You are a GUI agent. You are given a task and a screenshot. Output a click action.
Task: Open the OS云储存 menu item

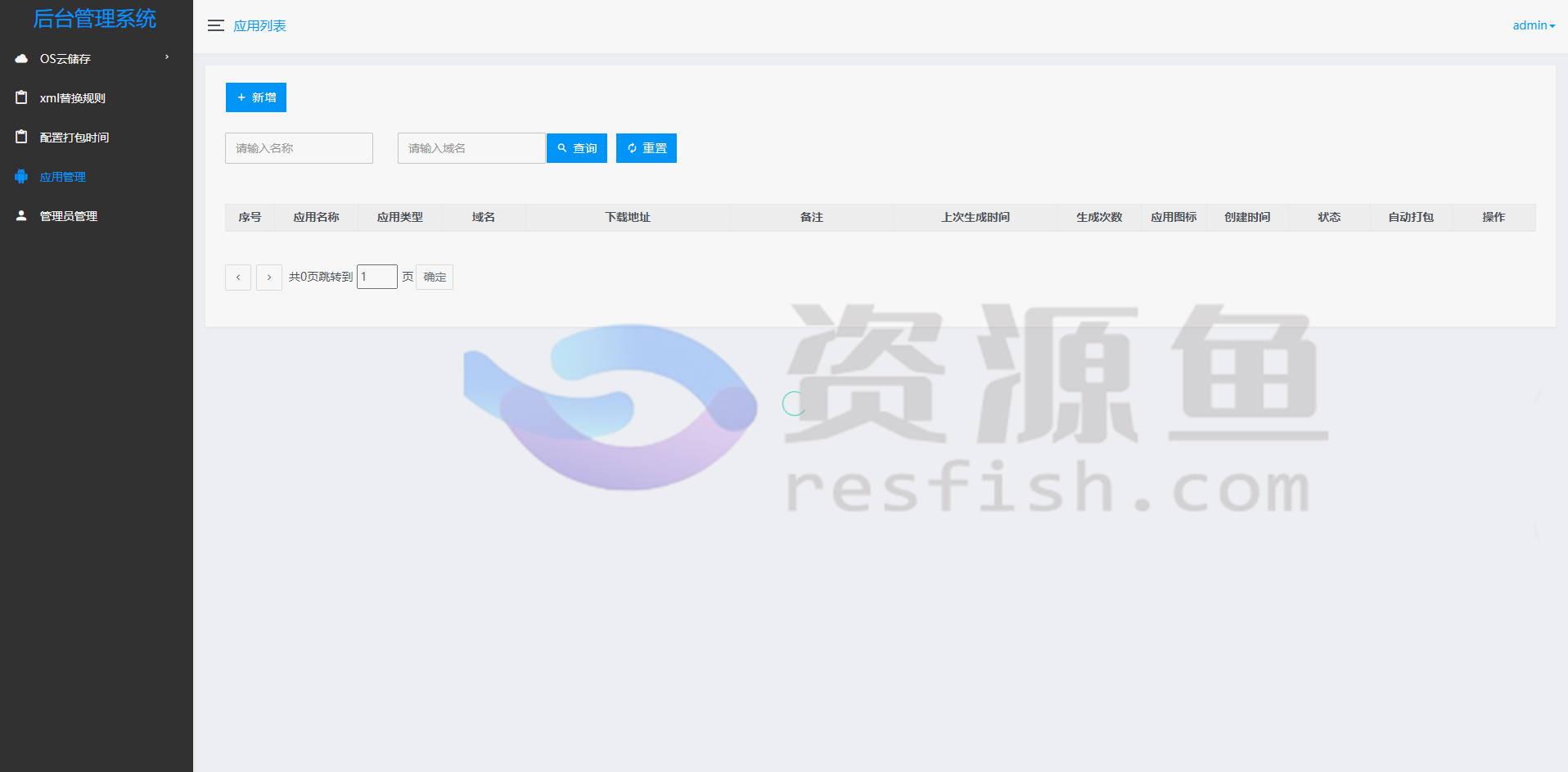pyautogui.click(x=97, y=59)
